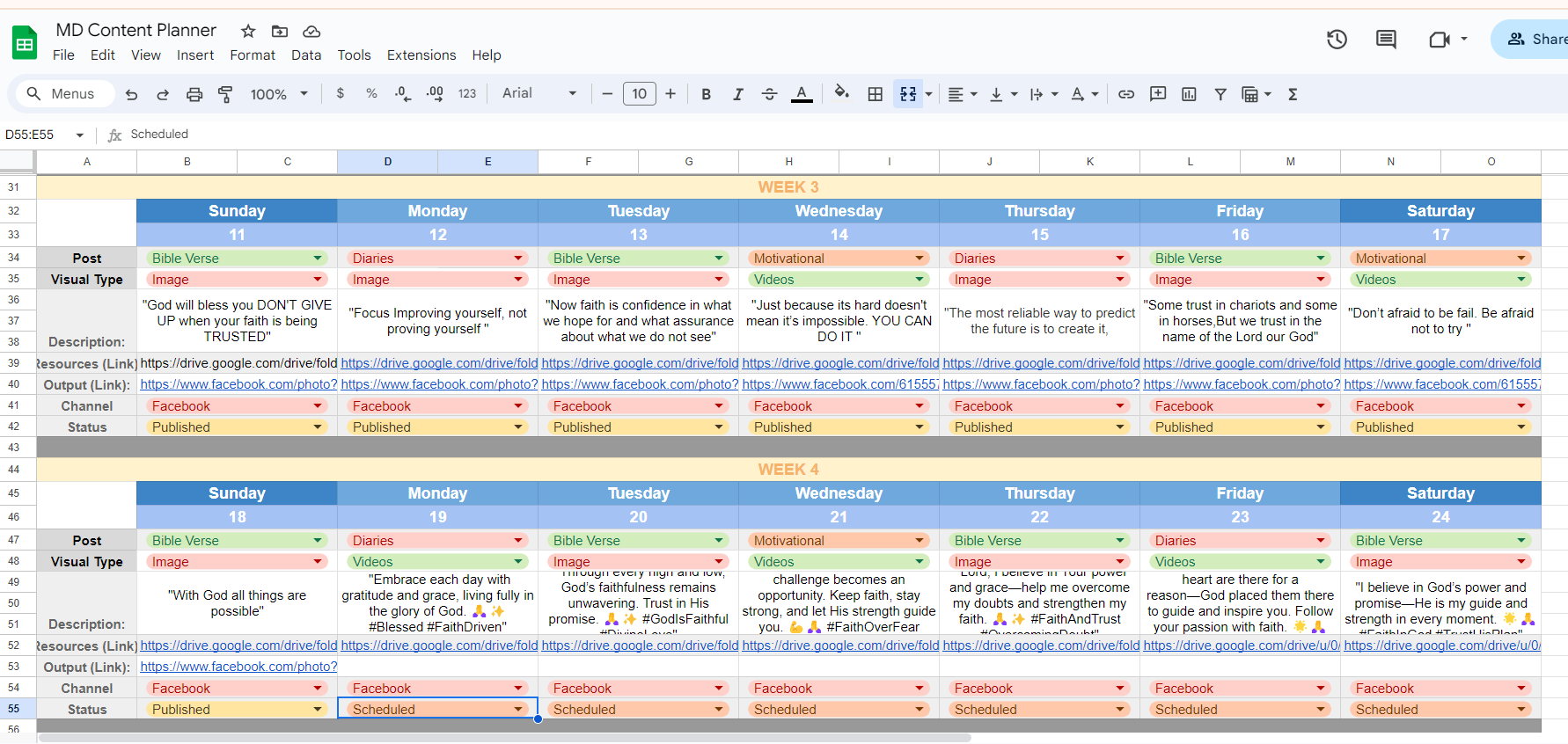This screenshot has height=744, width=1568.
Task: Toggle strikethrough formatting
Action: tap(769, 94)
